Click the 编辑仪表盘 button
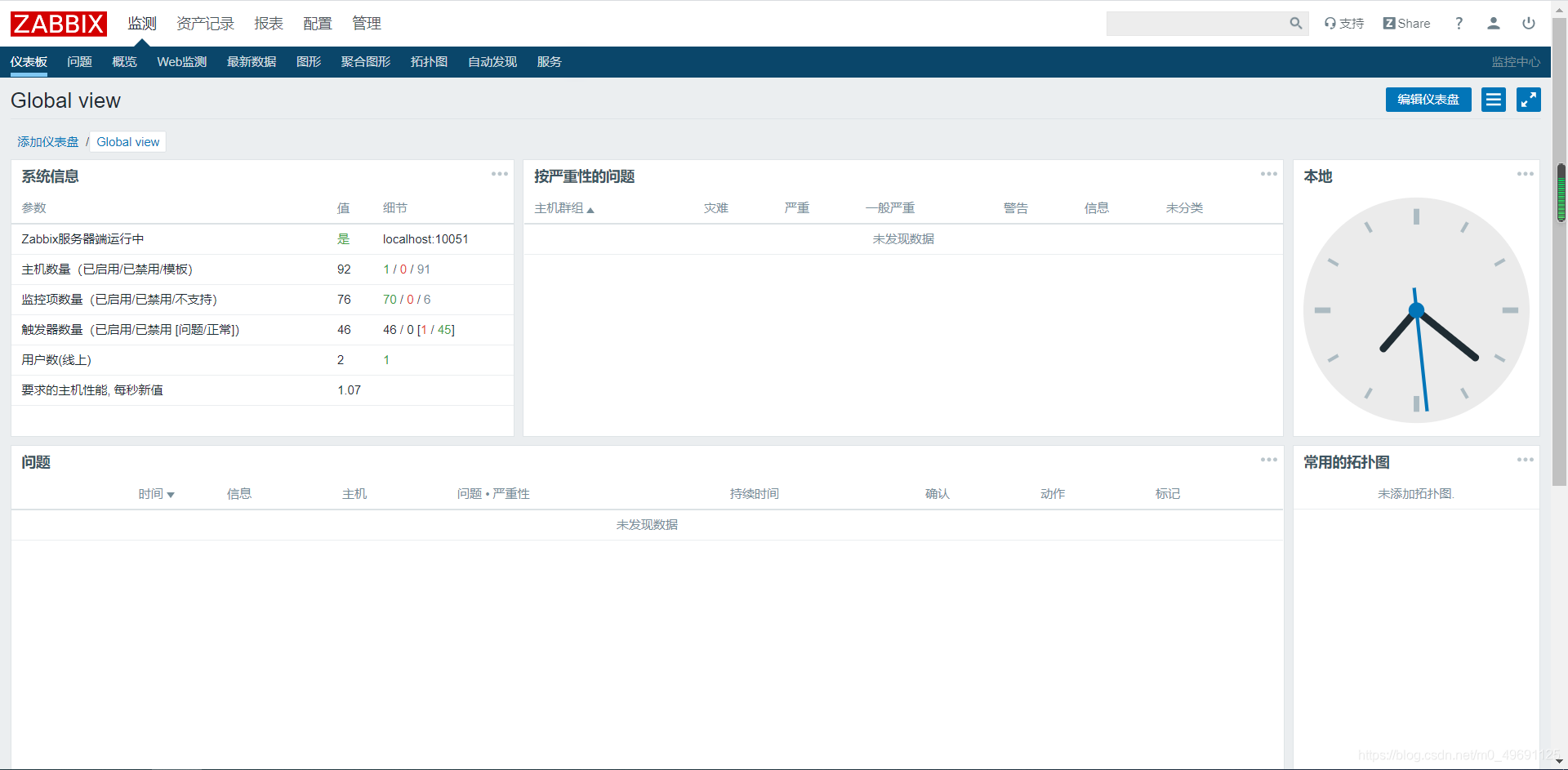This screenshot has width=1568, height=770. [x=1428, y=100]
